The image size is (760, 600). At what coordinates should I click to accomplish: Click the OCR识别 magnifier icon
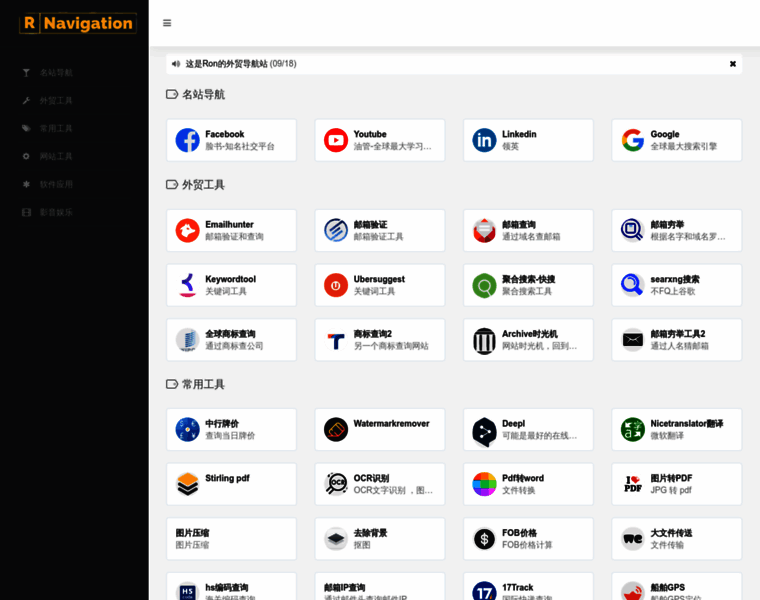pyautogui.click(x=336, y=484)
